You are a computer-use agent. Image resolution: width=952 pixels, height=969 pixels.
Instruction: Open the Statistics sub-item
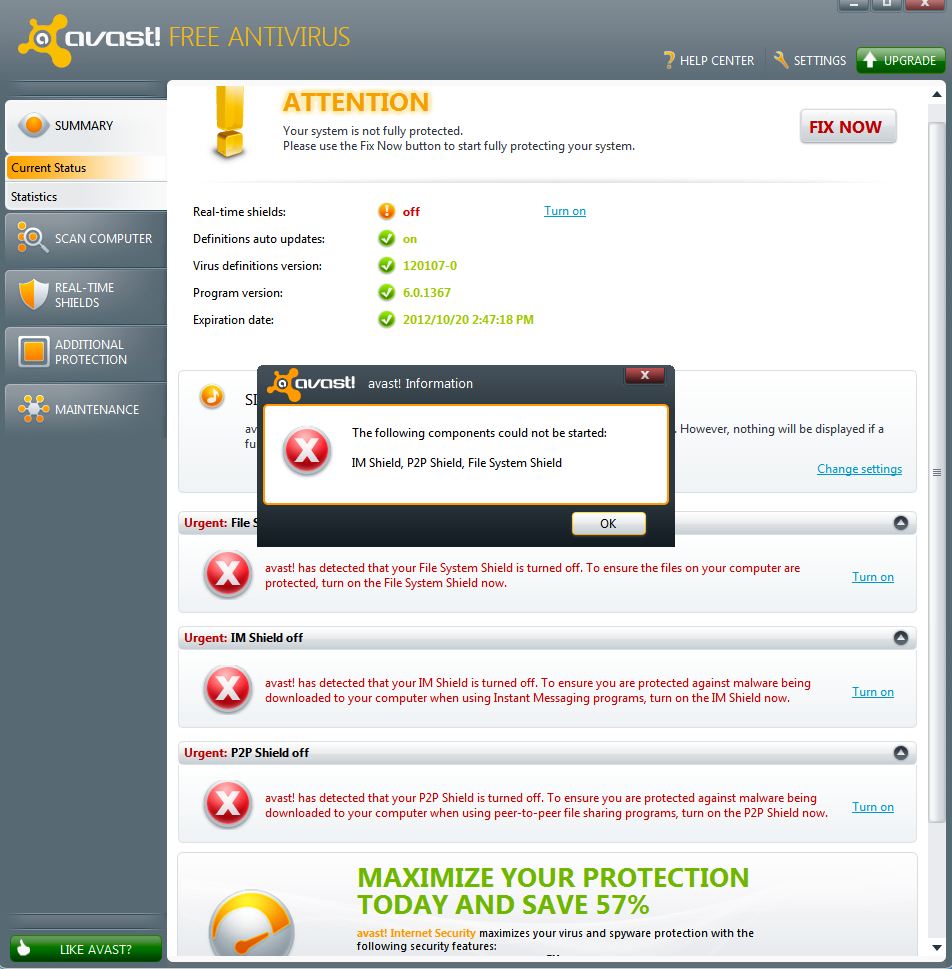pyautogui.click(x=86, y=197)
